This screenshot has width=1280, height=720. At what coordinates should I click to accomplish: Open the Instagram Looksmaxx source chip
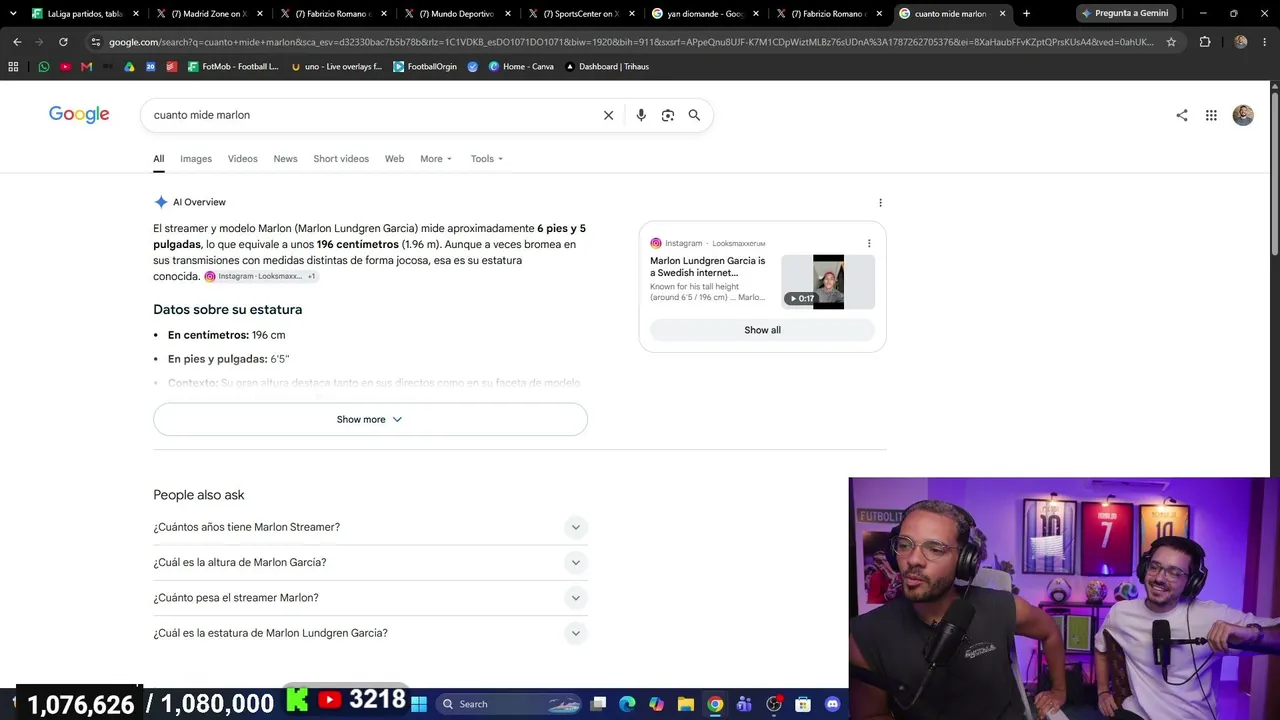point(260,276)
